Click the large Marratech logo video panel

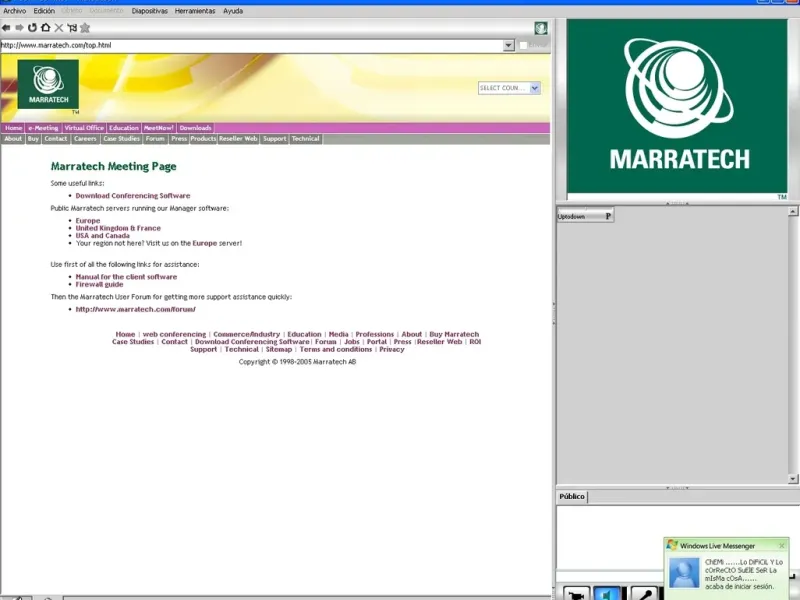click(677, 106)
